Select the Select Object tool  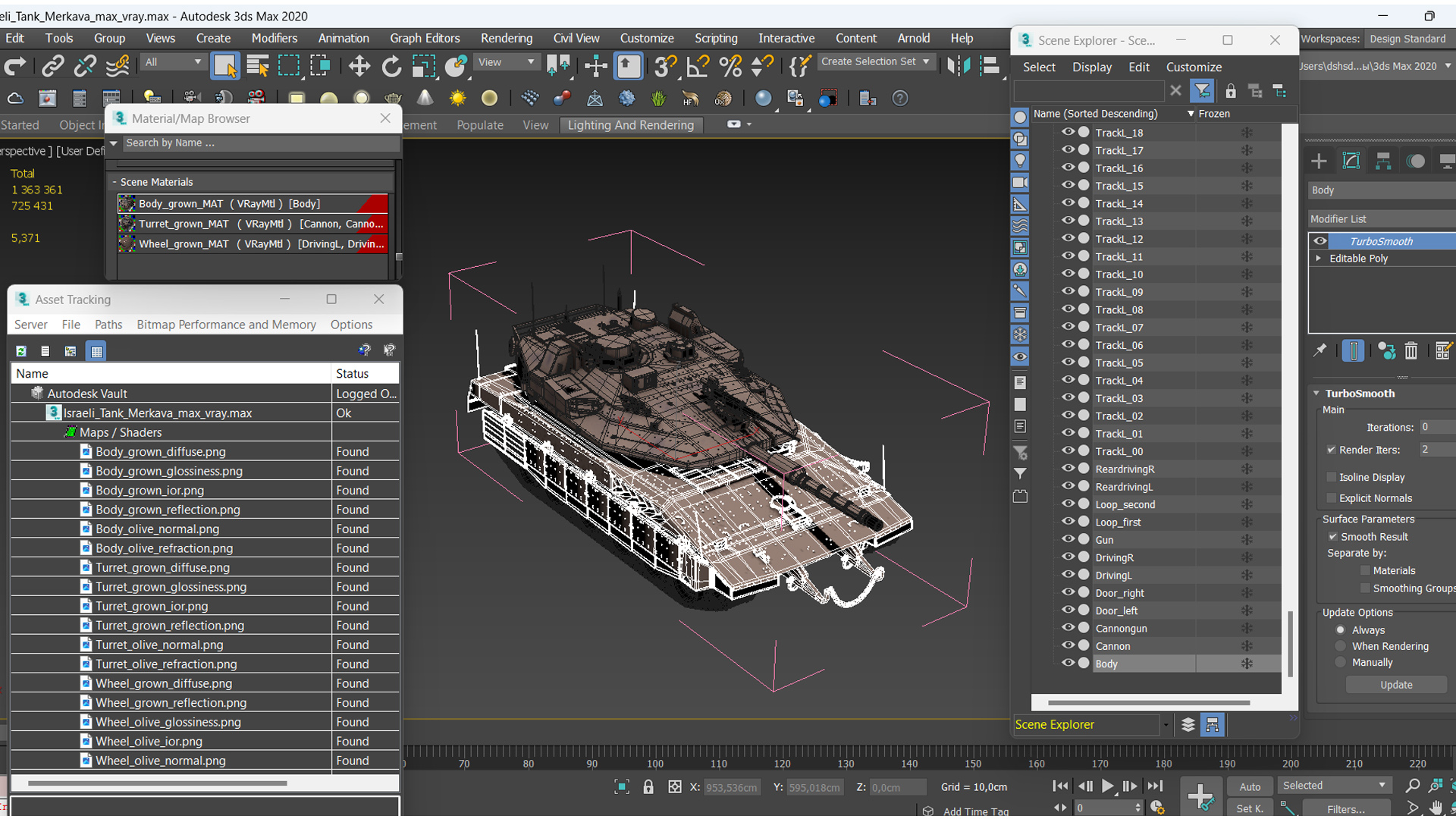point(225,66)
